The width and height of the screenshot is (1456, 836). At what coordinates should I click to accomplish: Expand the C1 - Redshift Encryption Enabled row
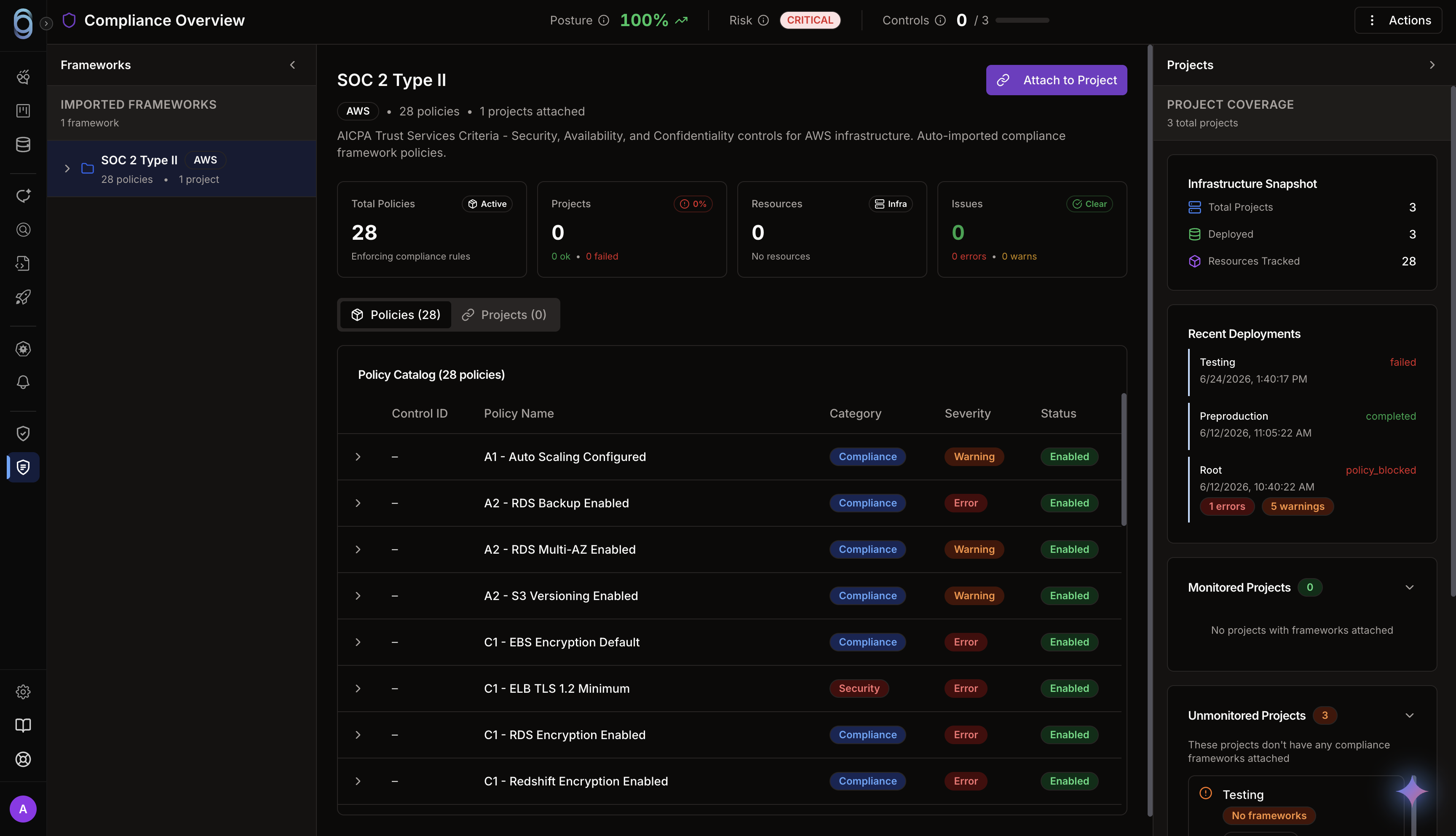(358, 782)
